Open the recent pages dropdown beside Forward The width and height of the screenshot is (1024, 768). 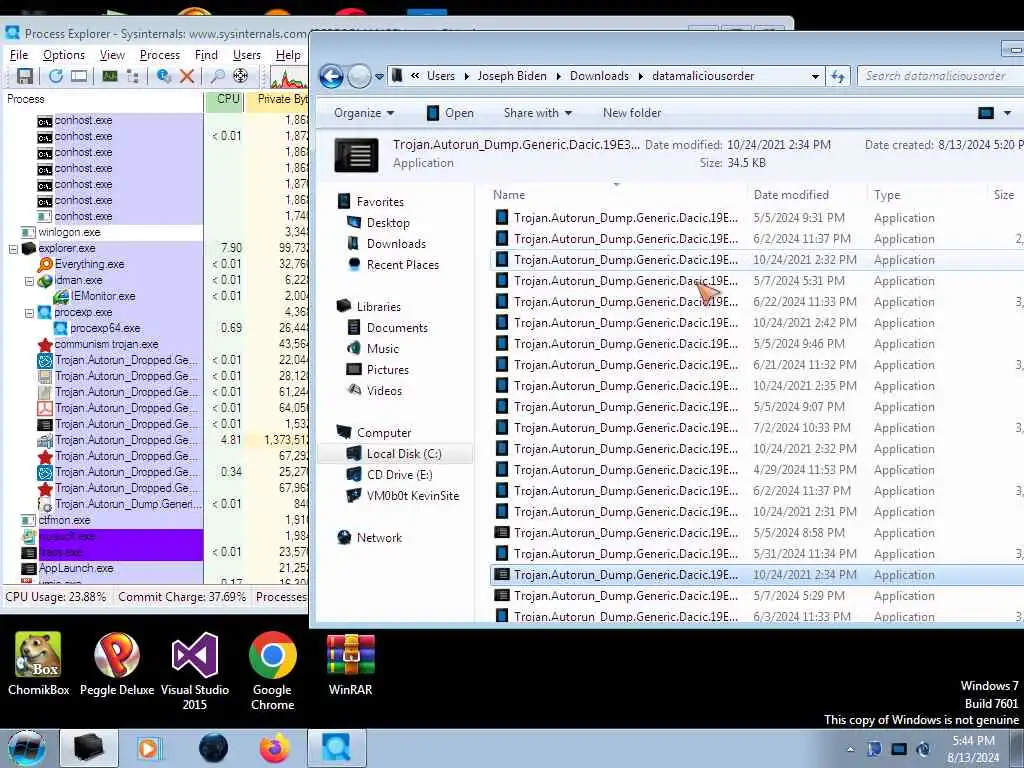(x=379, y=77)
